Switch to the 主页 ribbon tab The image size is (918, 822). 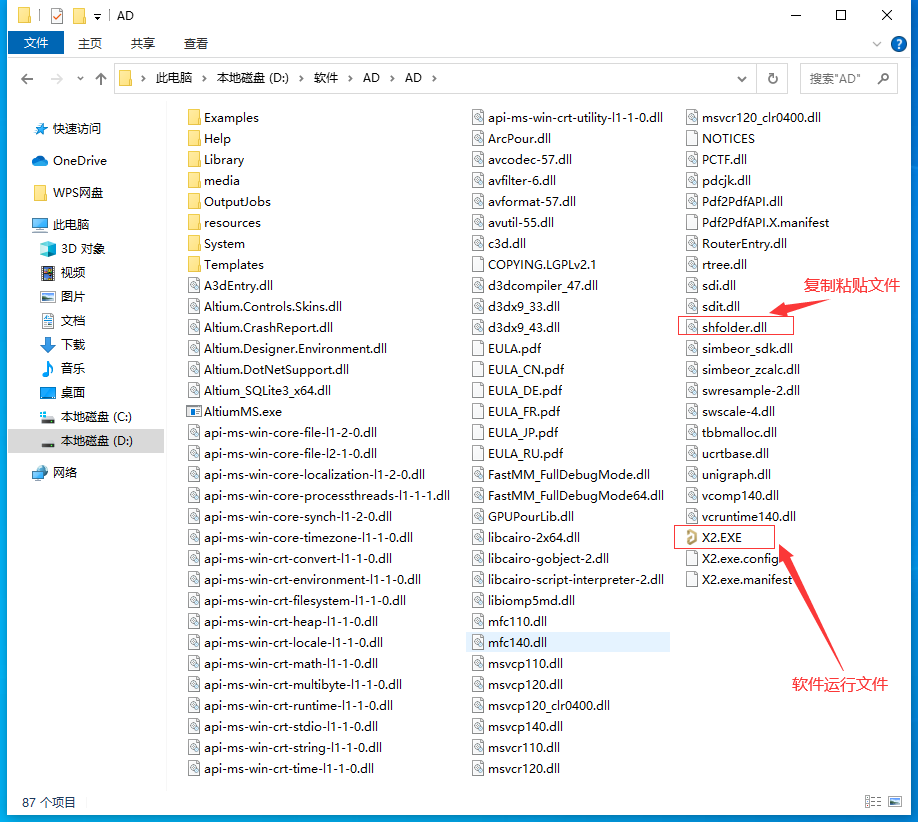click(90, 43)
